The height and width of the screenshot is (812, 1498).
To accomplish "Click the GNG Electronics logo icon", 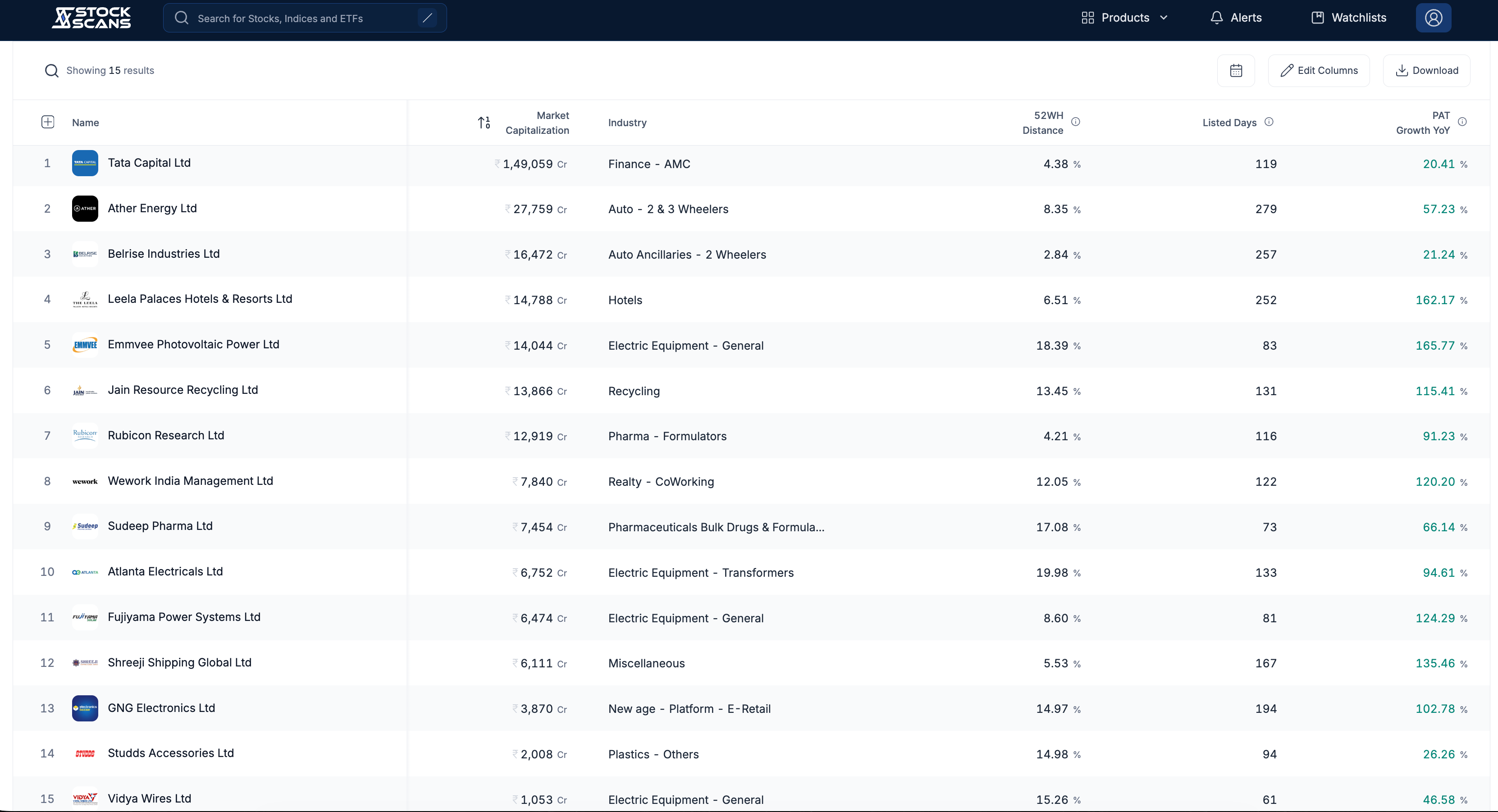I will [x=85, y=708].
